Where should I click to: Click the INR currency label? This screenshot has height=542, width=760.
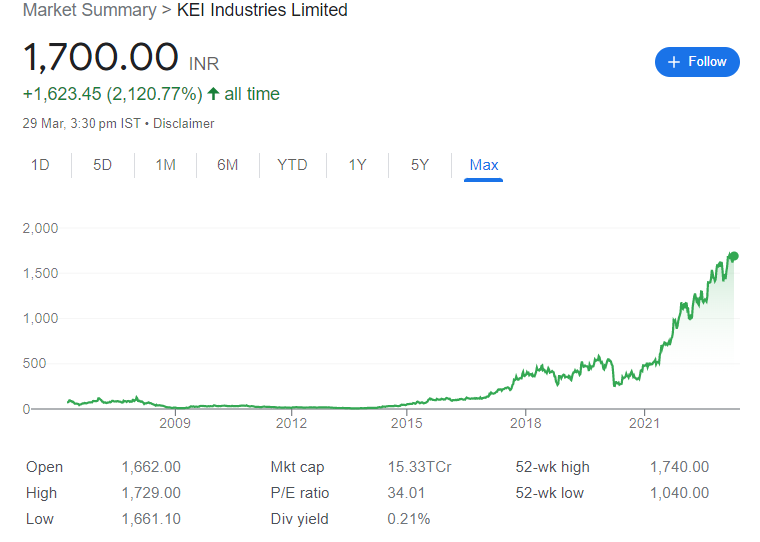[x=204, y=64]
